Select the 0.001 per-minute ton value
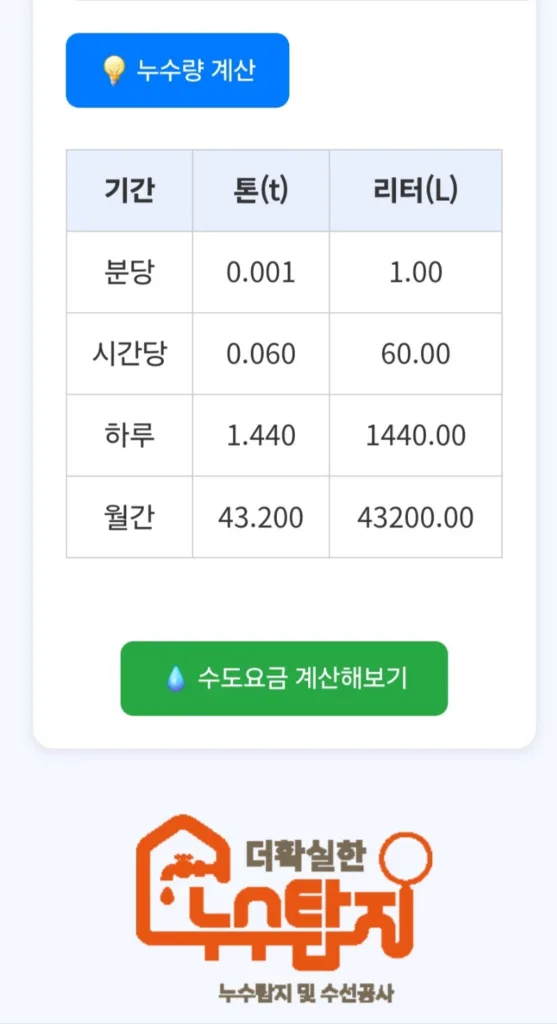 pyautogui.click(x=261, y=273)
